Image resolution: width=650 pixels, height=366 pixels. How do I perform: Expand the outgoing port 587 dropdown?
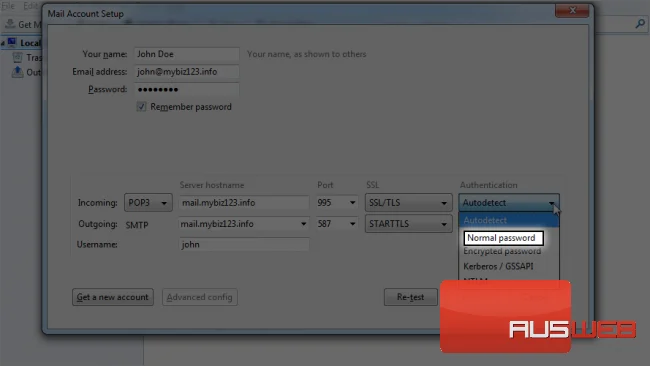[x=352, y=224]
